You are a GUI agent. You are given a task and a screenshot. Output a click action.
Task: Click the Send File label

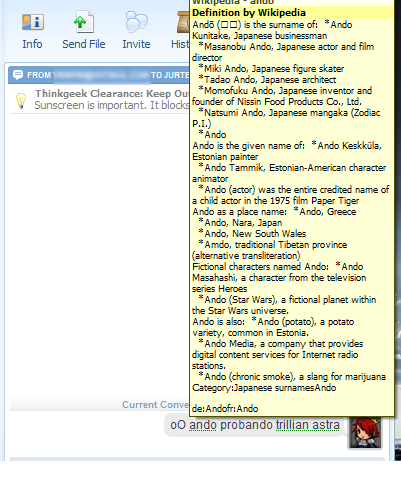point(84,44)
